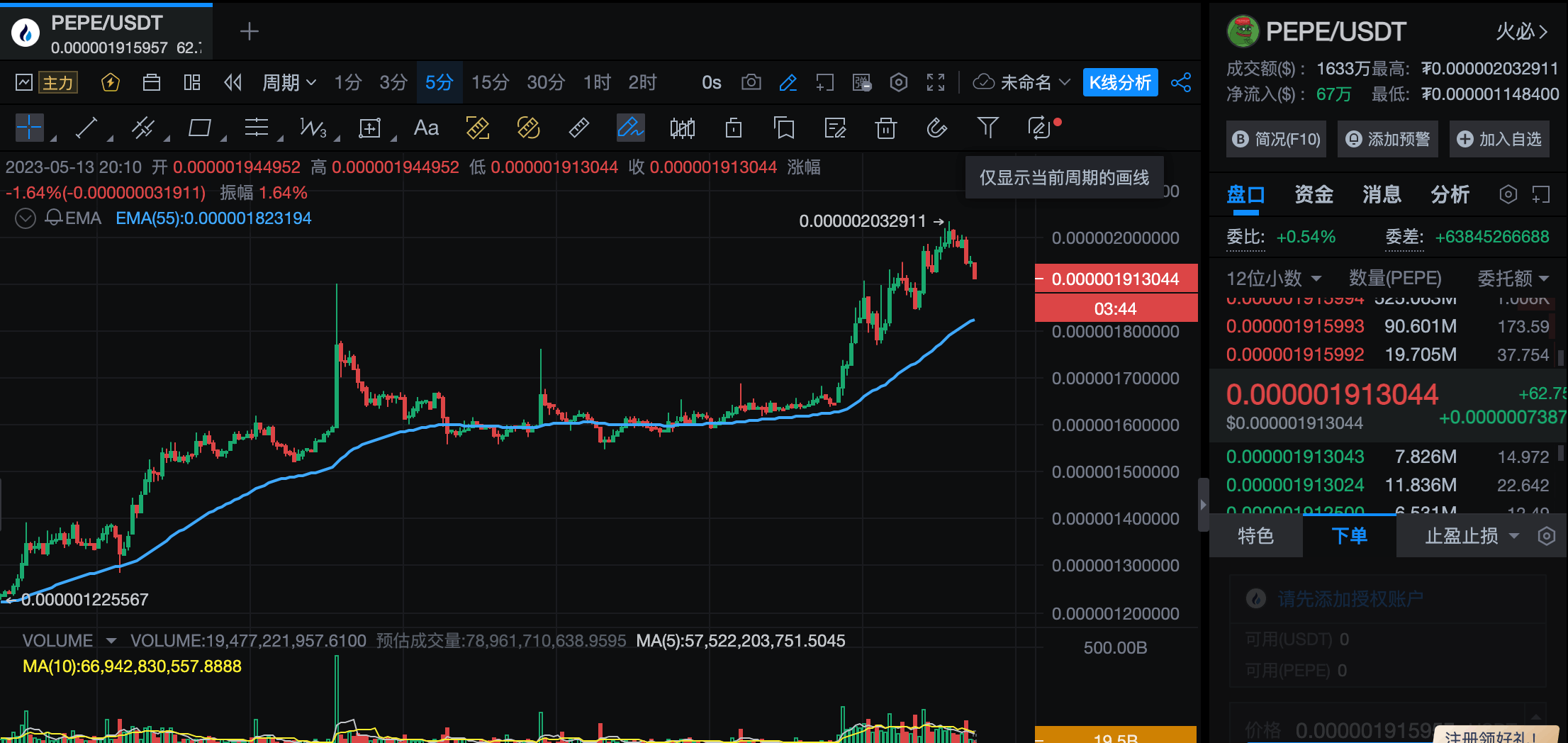
Task: Click the side panel collapse handle
Action: tap(1203, 505)
